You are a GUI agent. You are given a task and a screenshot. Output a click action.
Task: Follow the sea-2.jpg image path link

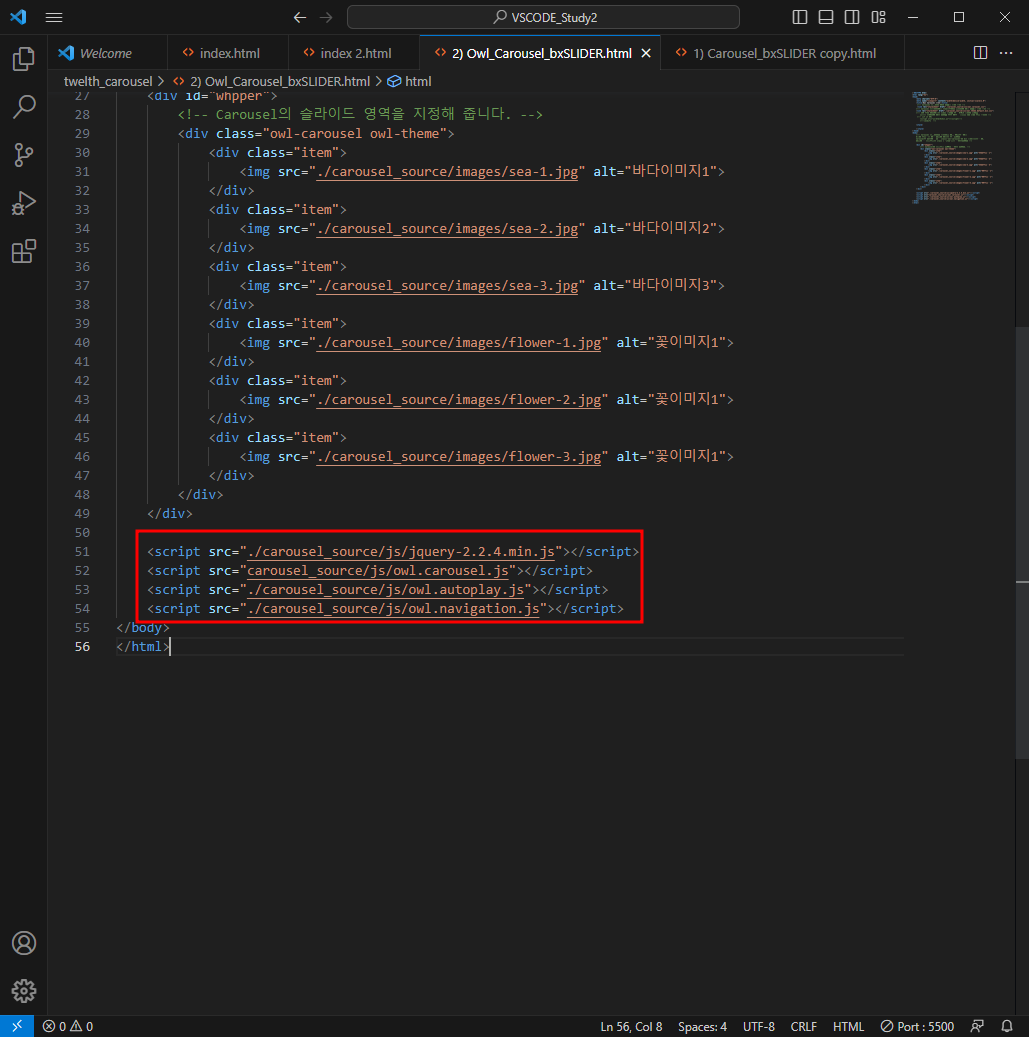[447, 229]
